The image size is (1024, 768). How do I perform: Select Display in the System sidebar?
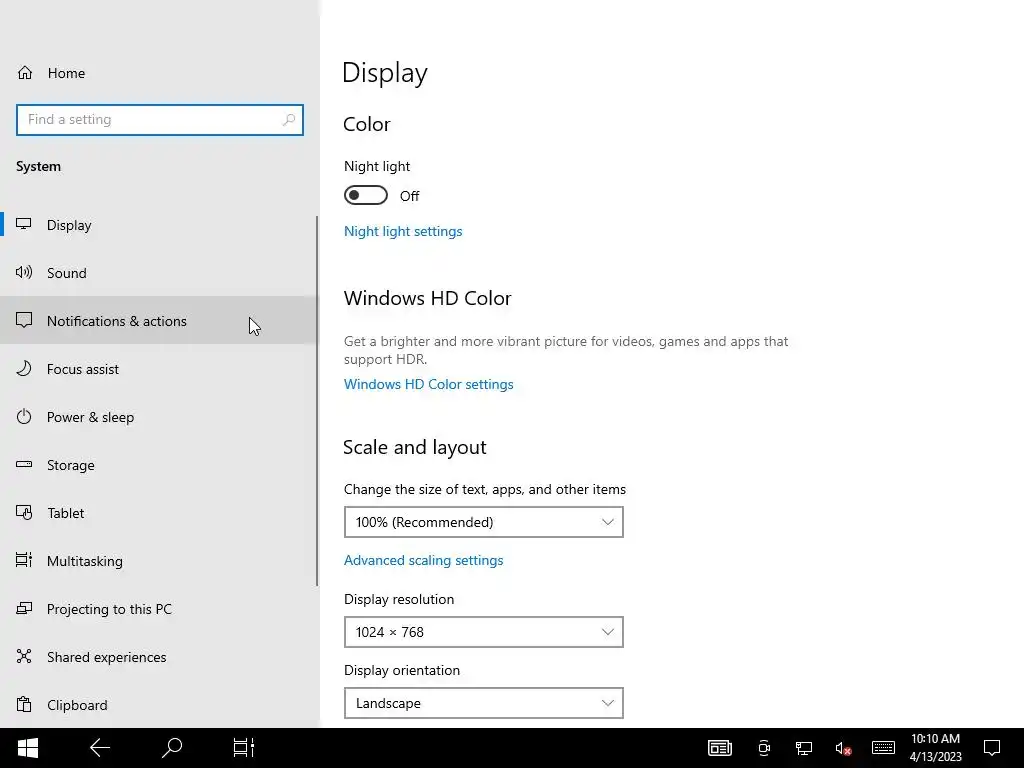tap(159, 225)
